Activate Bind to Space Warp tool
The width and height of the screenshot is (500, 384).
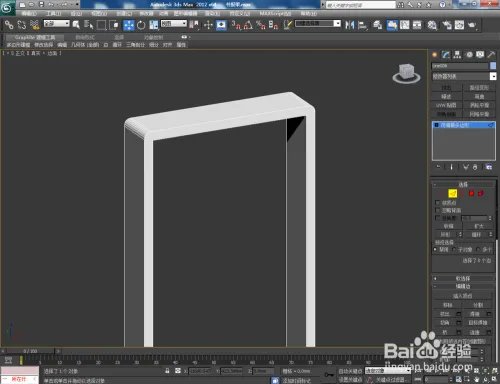pyautogui.click(x=34, y=25)
